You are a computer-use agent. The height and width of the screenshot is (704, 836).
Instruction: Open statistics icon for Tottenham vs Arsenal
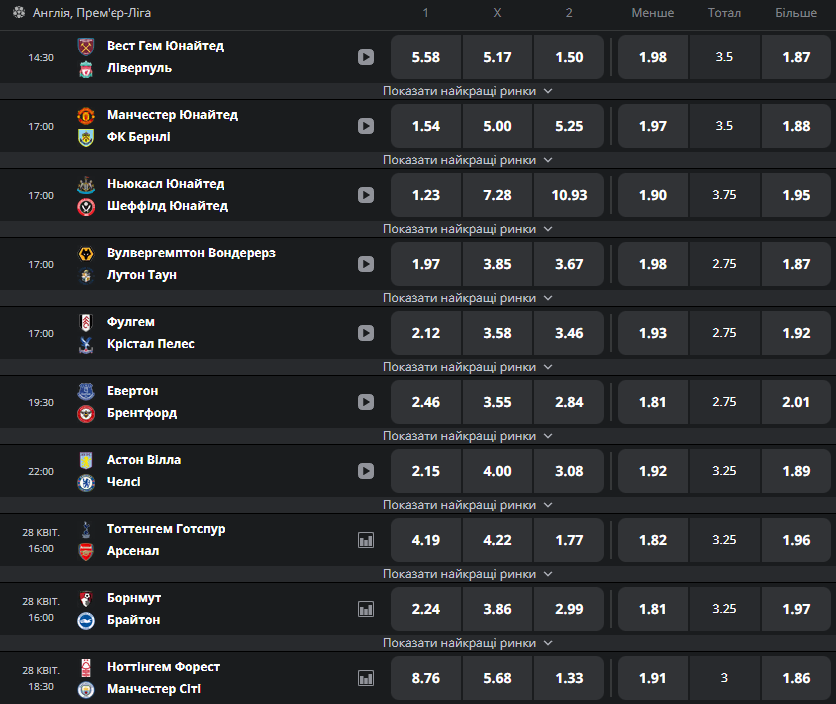click(366, 540)
